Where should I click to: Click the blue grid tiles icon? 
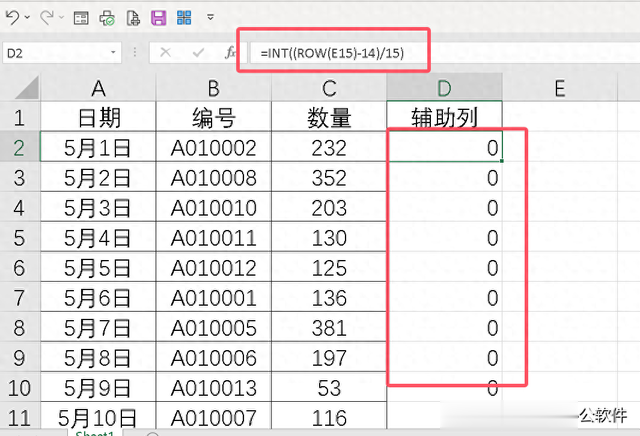coord(184,18)
